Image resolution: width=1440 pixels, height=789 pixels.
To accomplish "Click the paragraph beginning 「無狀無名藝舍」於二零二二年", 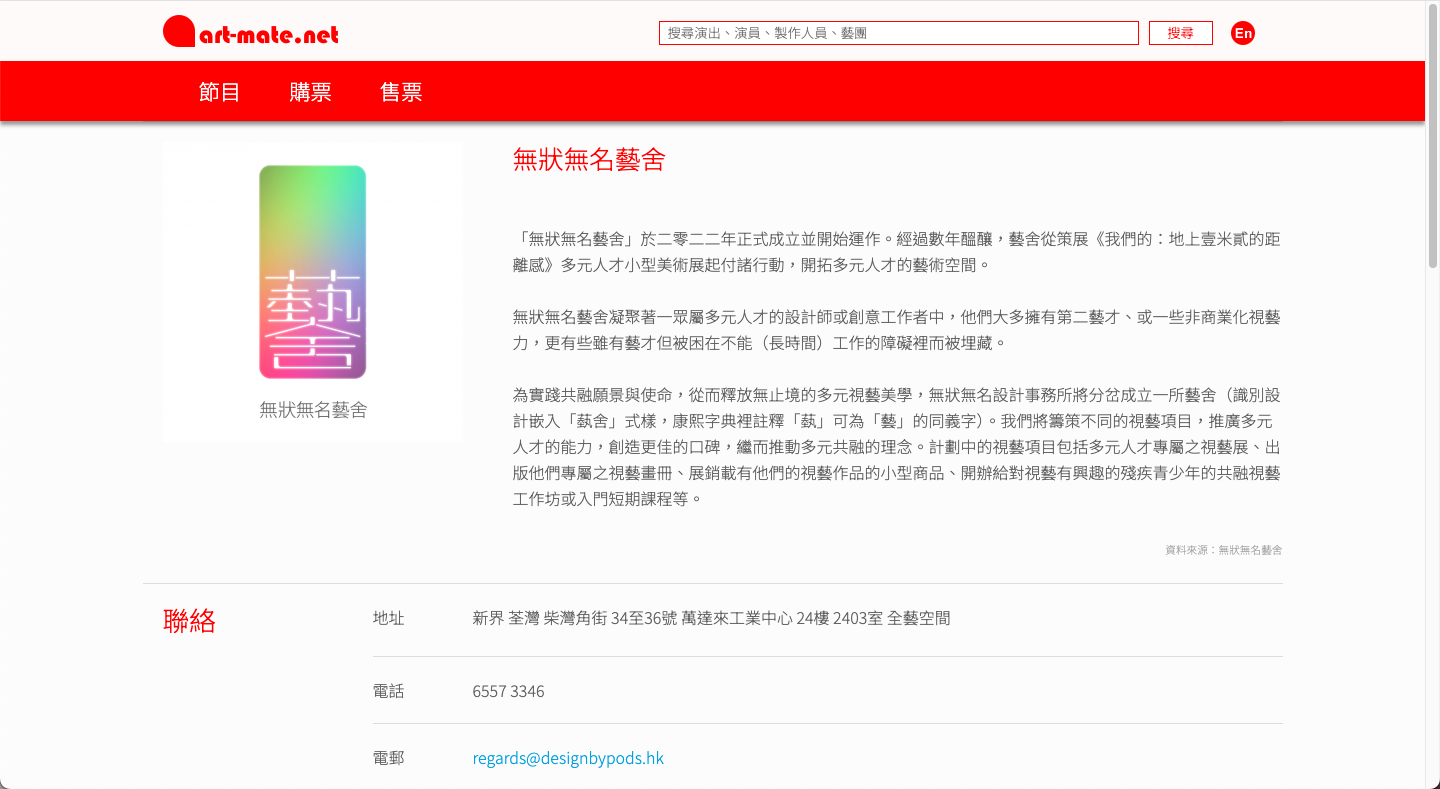I will 897,252.
